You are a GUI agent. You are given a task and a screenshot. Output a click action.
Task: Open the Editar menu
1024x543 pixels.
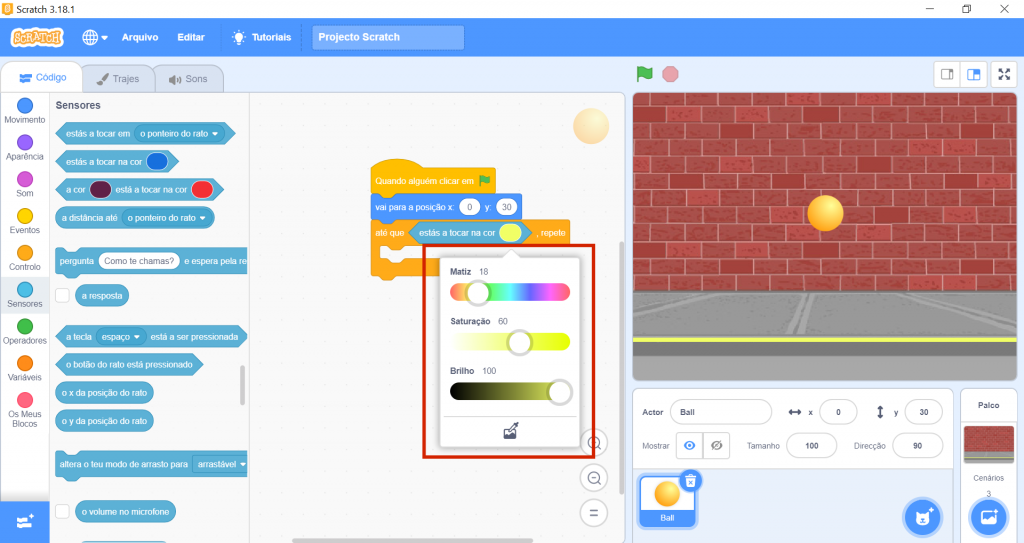pos(191,37)
